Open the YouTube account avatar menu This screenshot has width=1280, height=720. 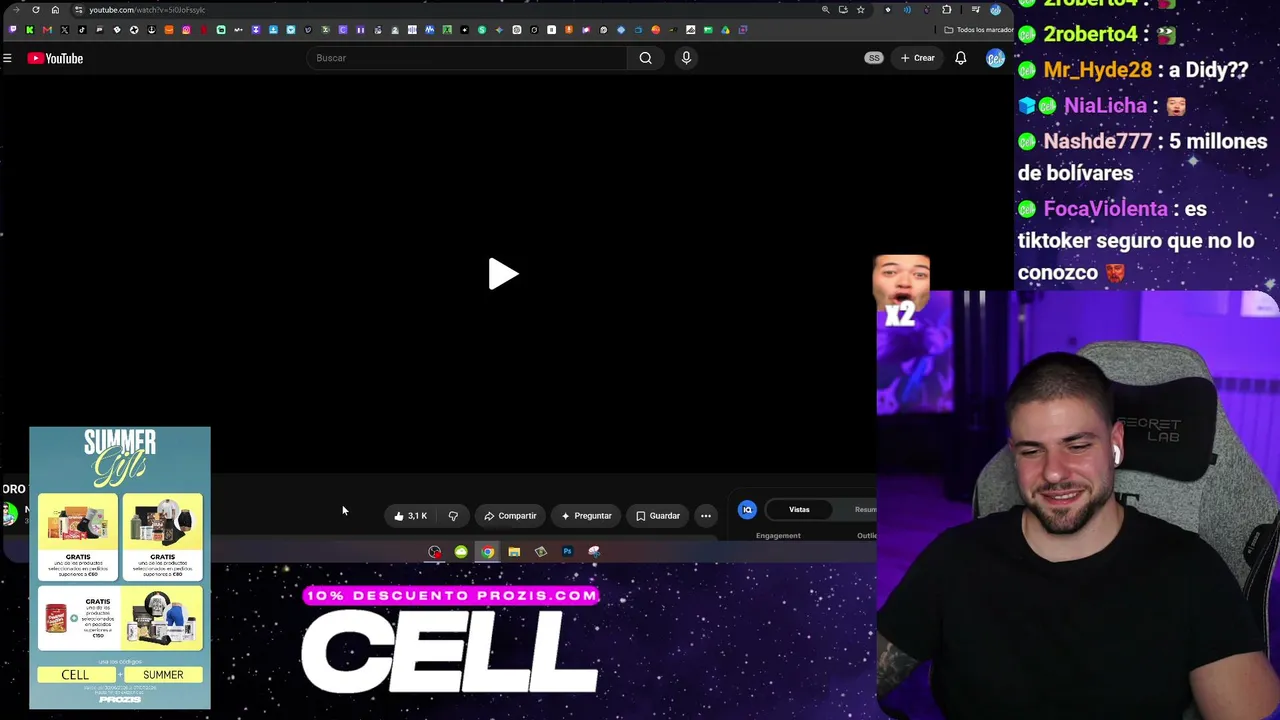click(x=995, y=58)
